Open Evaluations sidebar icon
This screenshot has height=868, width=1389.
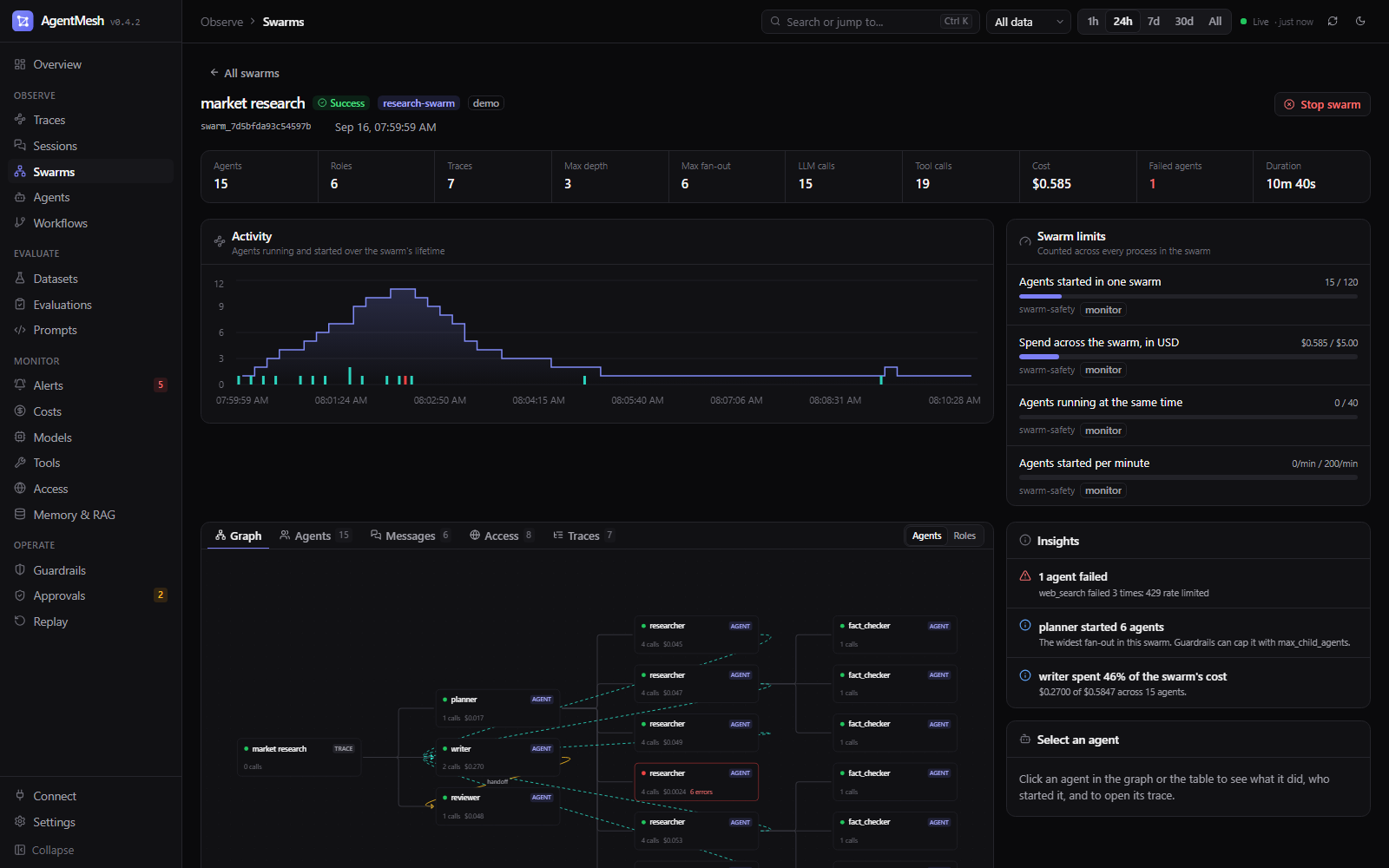click(20, 305)
